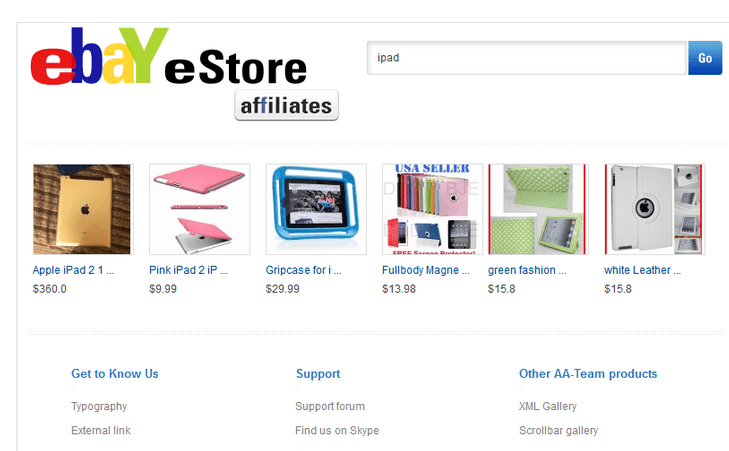Image resolution: width=729 pixels, height=451 pixels.
Task: Open the Support forum footer link
Action: [x=330, y=406]
